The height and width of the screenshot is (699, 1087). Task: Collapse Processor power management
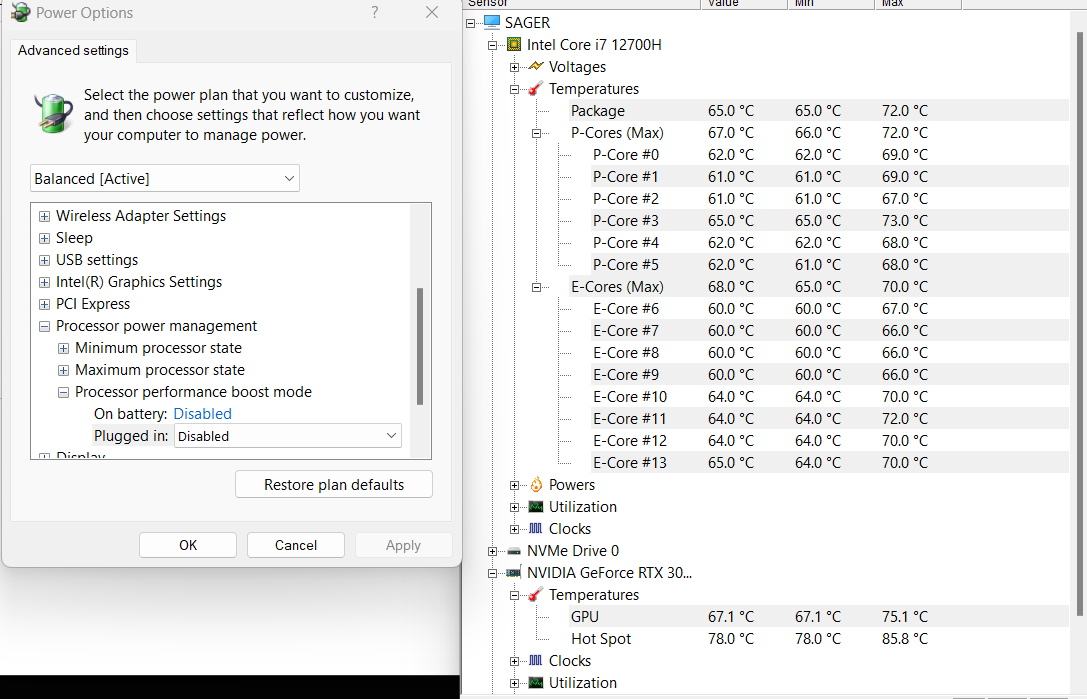click(44, 327)
